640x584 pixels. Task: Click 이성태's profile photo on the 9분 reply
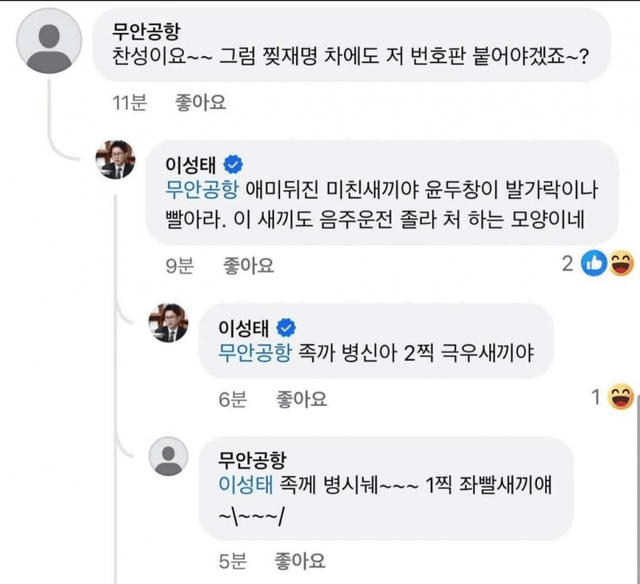pyautogui.click(x=115, y=159)
